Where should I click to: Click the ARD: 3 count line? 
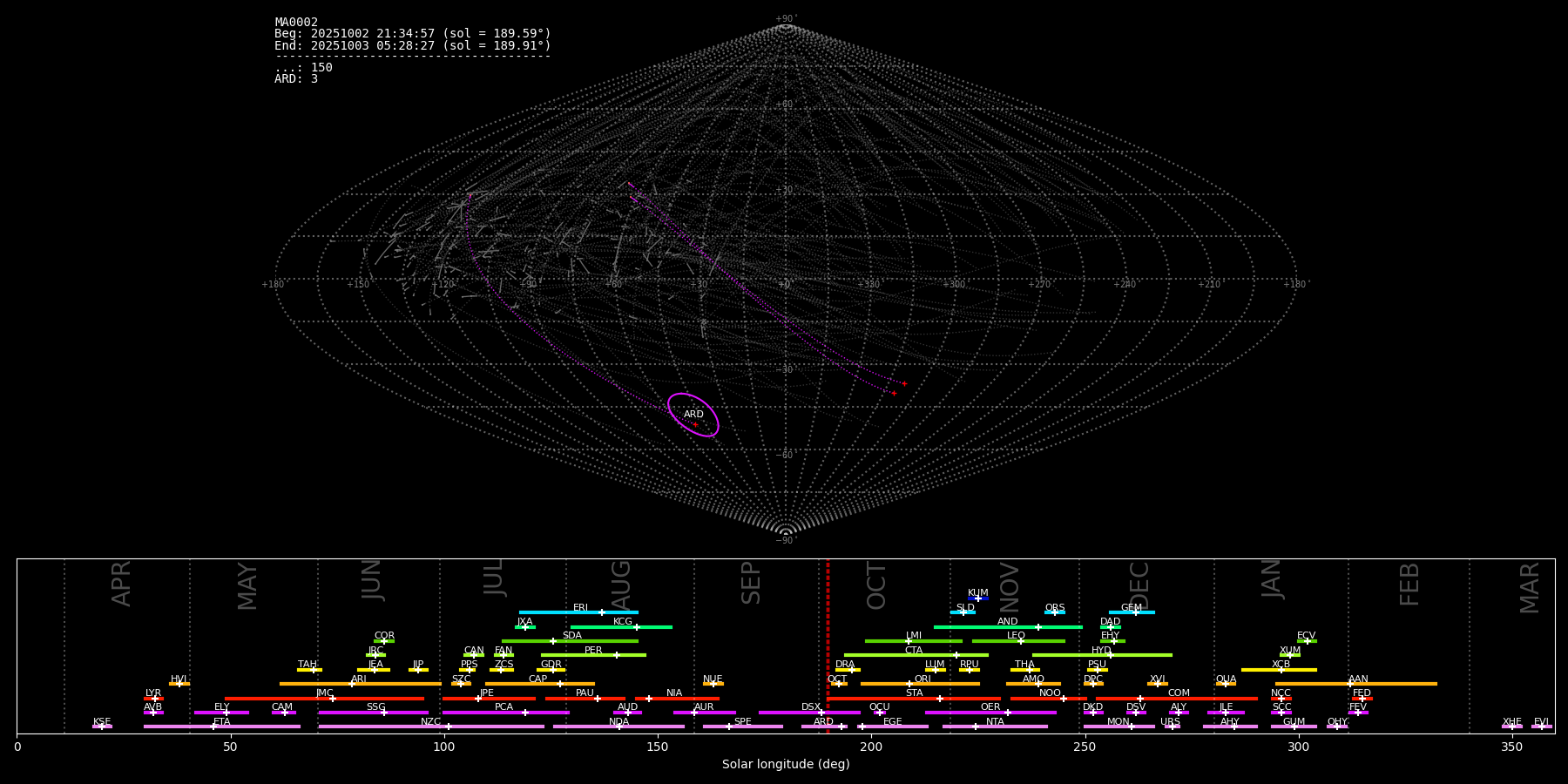296,79
